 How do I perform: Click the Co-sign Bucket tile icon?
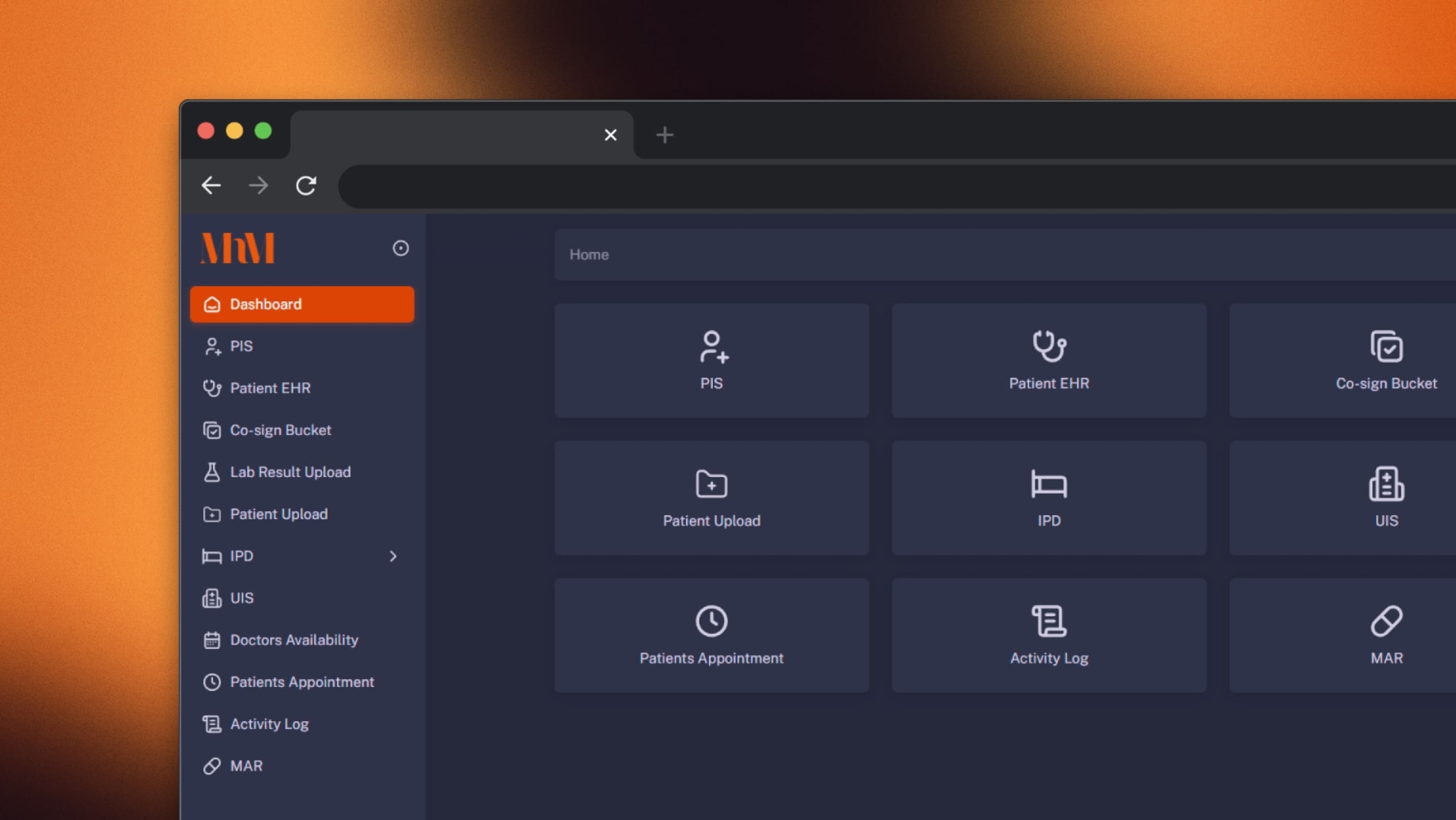tap(1386, 347)
